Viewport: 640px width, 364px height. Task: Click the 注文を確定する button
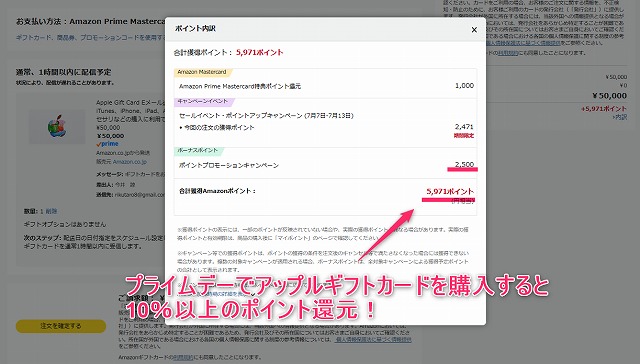tap(61, 326)
